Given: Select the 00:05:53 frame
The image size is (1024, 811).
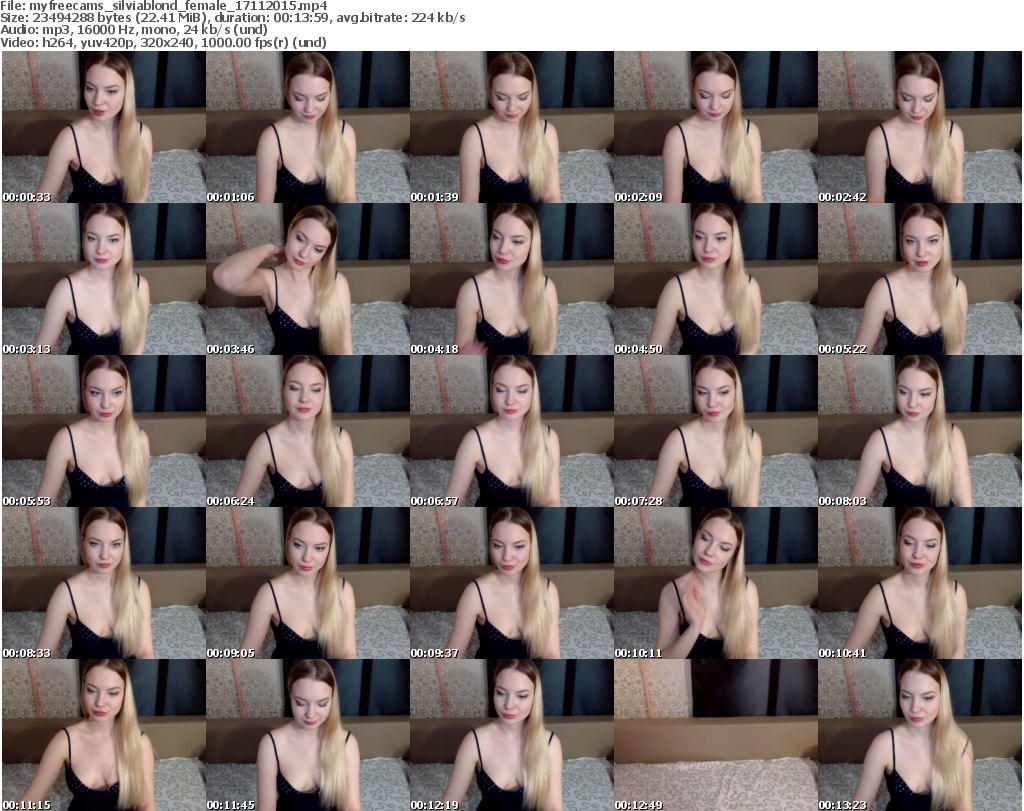Looking at the screenshot, I should 104,431.
